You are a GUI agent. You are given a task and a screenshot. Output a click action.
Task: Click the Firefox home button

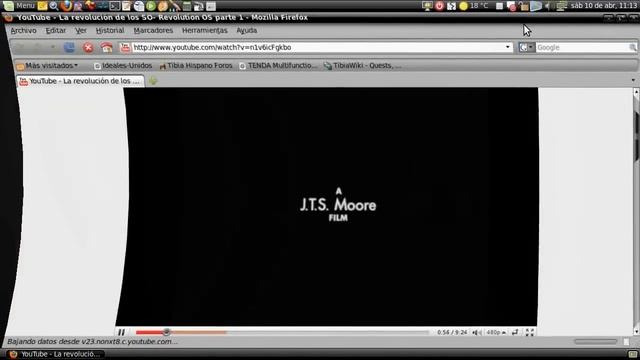point(107,48)
